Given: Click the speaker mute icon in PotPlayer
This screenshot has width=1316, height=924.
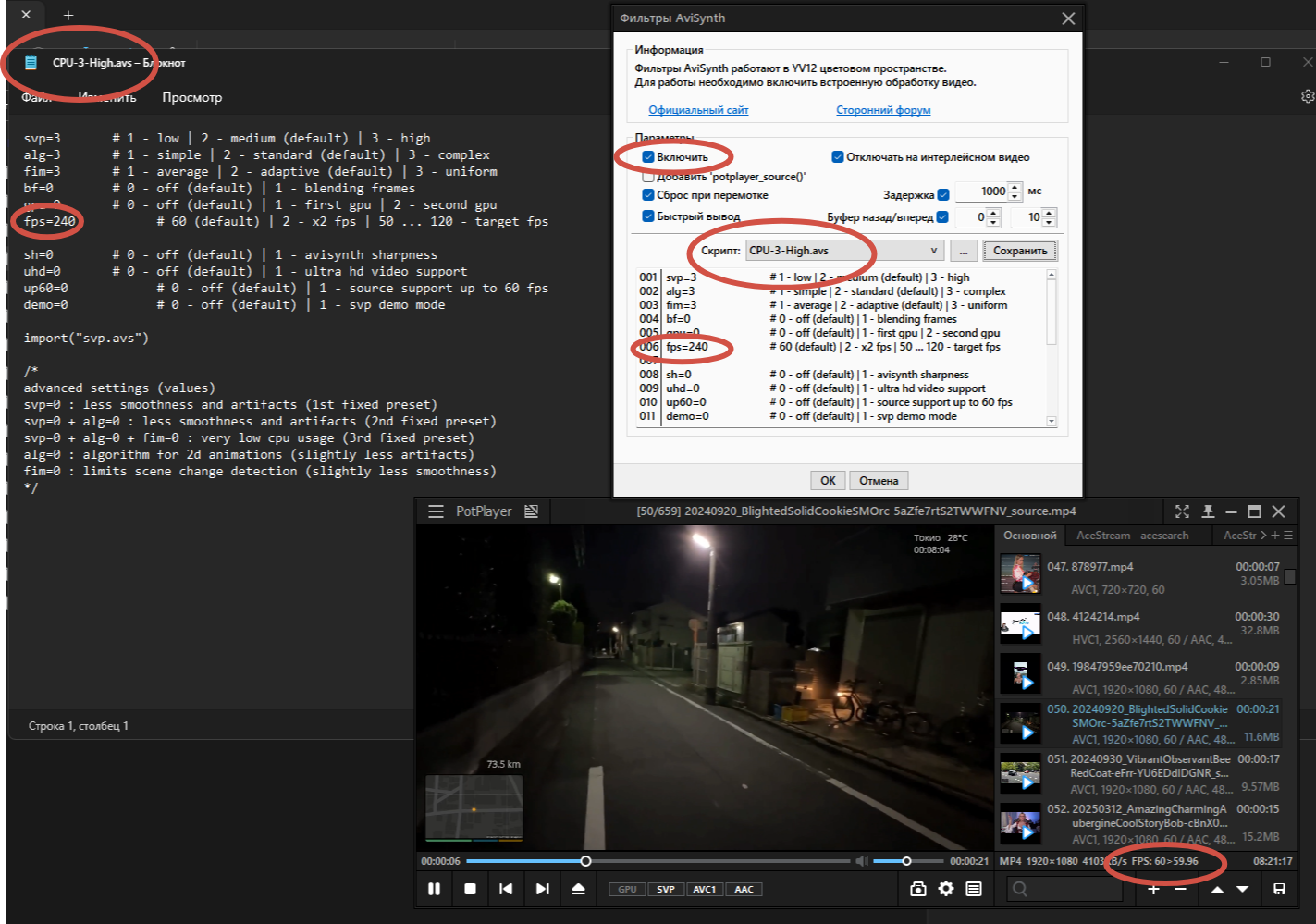Looking at the screenshot, I should [862, 861].
